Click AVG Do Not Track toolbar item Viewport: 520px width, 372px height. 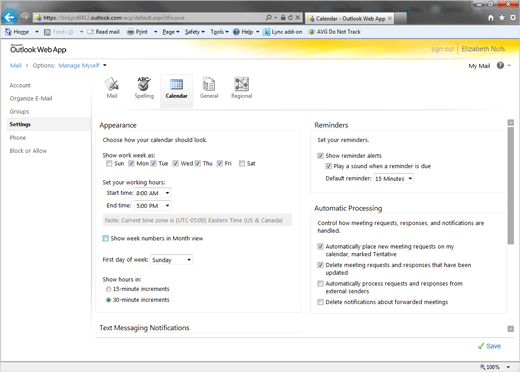[334, 32]
